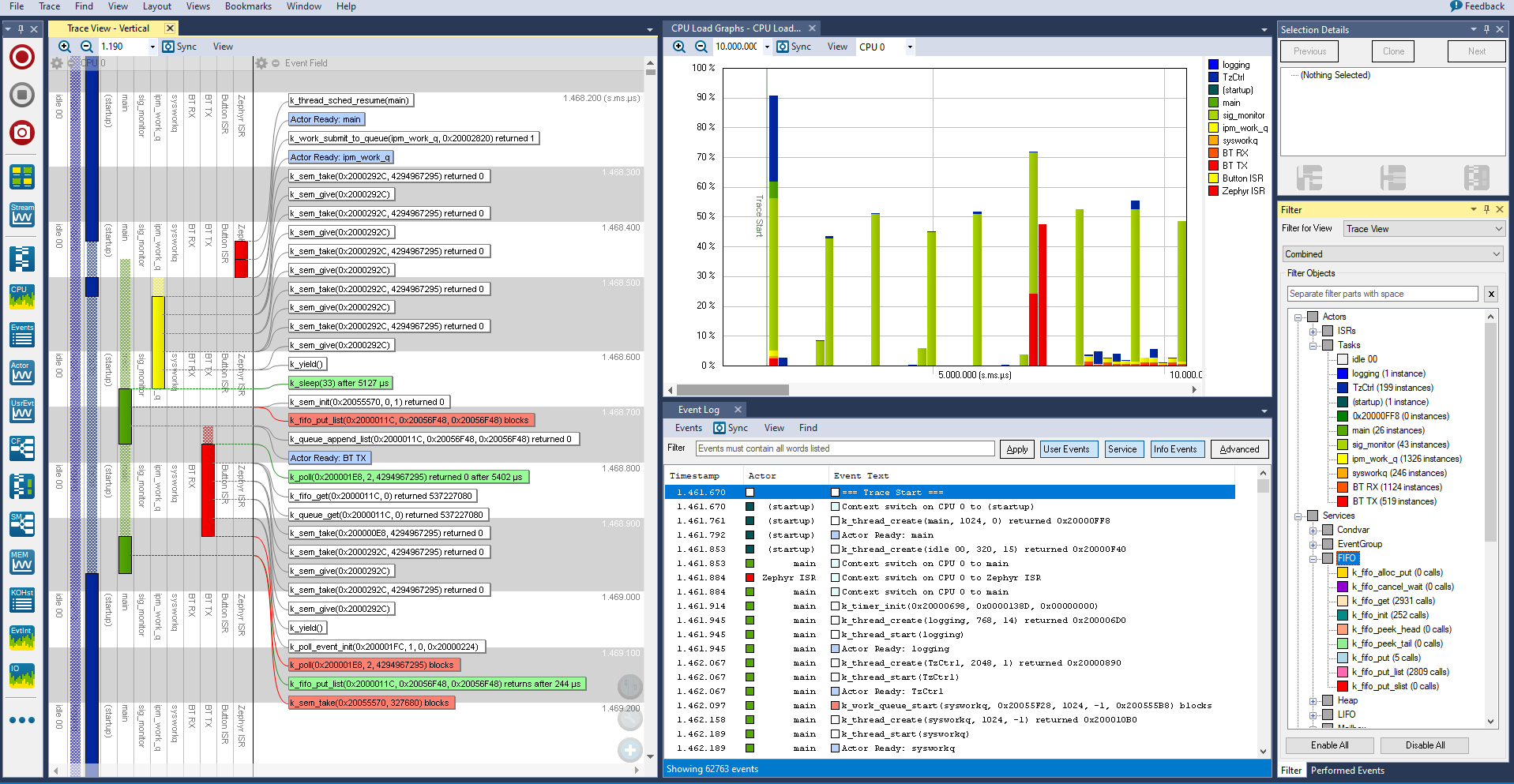Toggle the BT RX task filter checkbox
The width and height of the screenshot is (1514, 784).
click(x=1342, y=487)
